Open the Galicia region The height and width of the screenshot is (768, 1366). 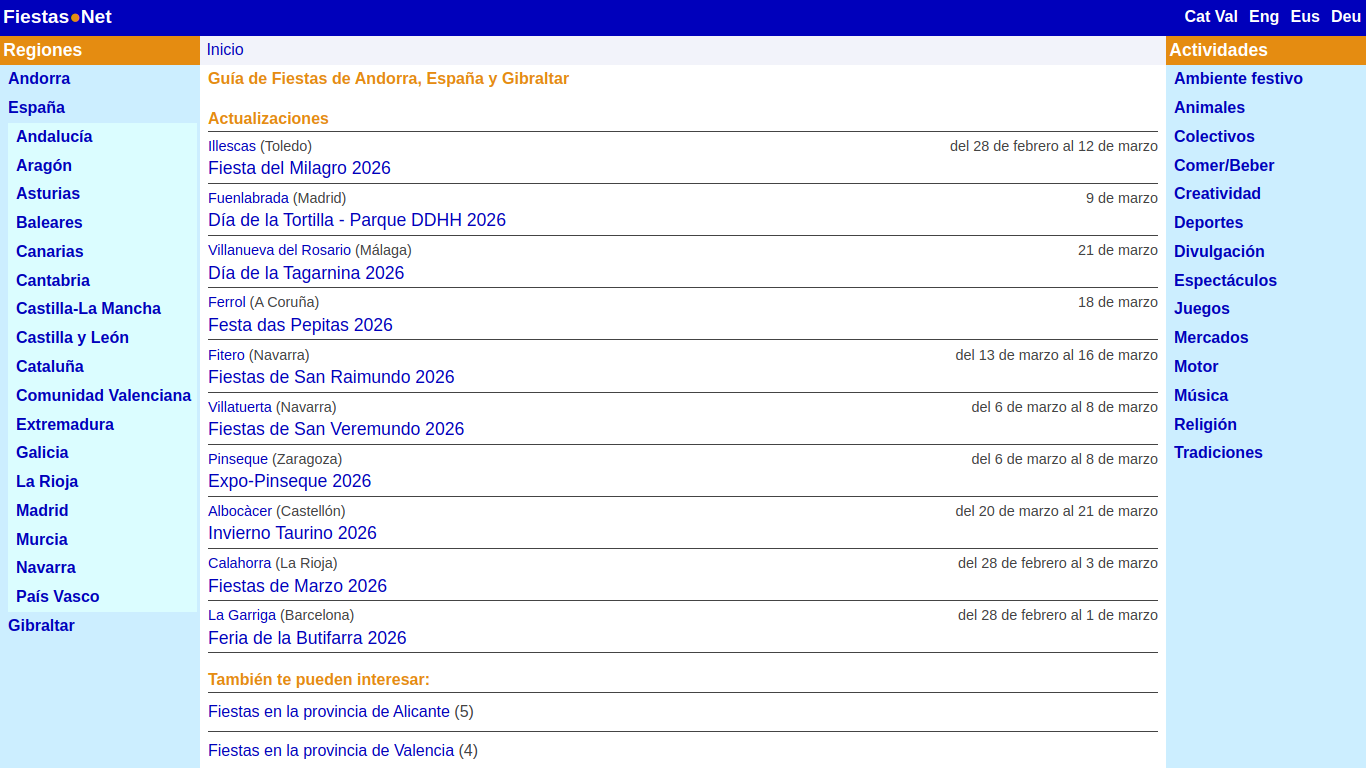[x=42, y=453]
